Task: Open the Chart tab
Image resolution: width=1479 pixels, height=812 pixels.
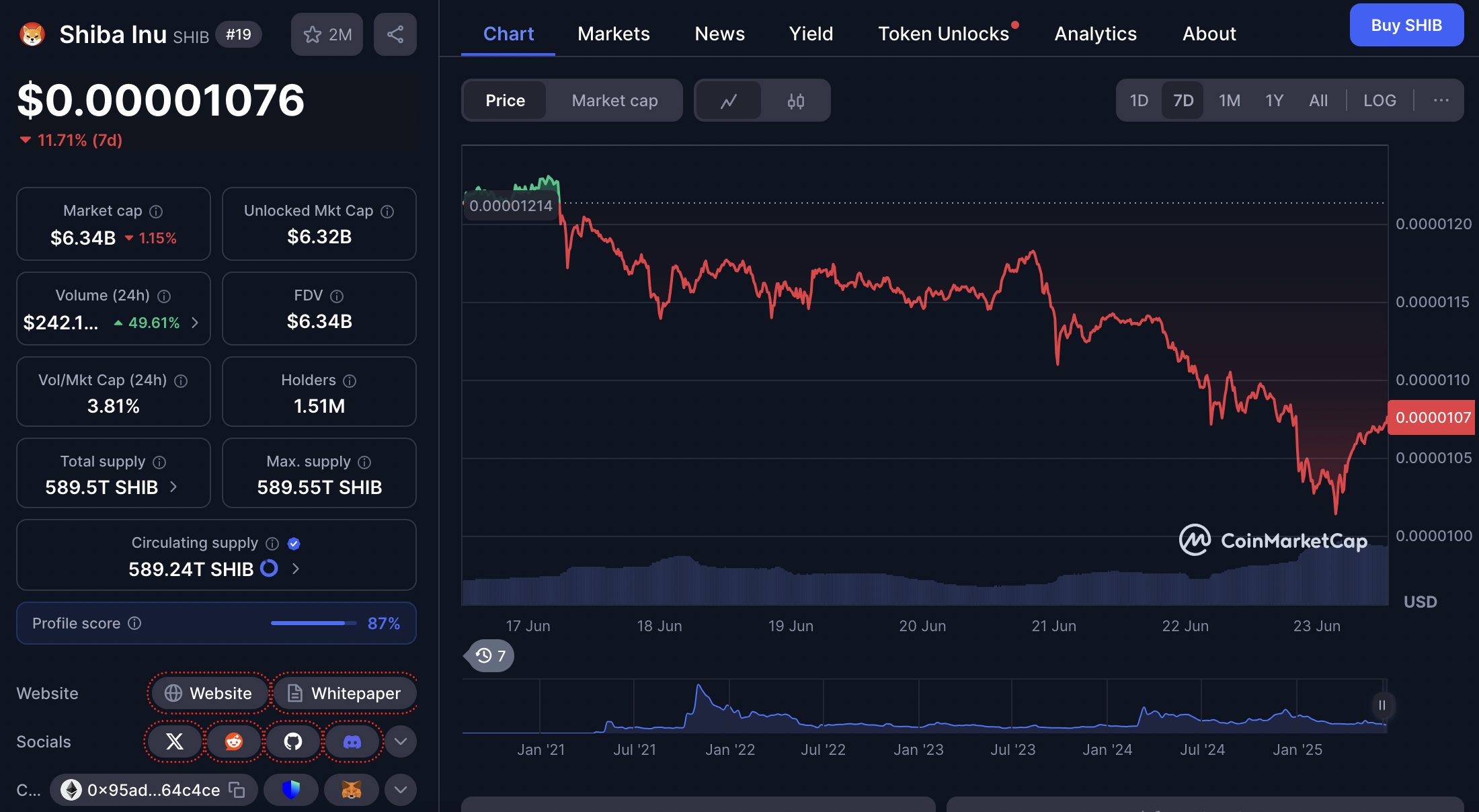Action: click(x=508, y=34)
